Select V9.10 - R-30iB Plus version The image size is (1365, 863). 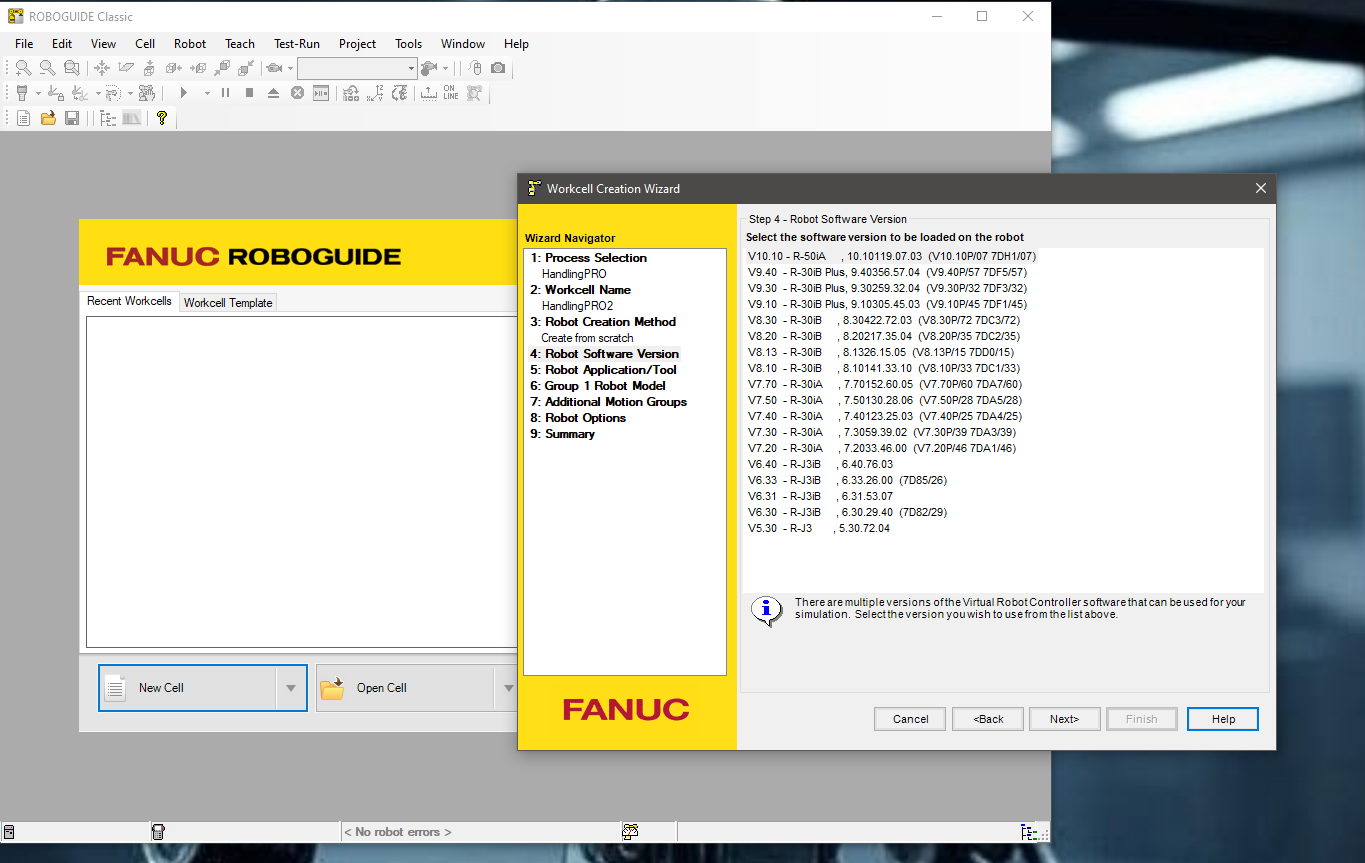click(x=887, y=304)
